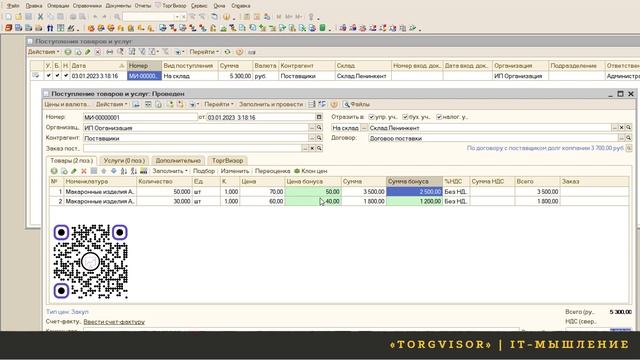Viewport: 640px width, 360px height.
Task: Click Подбор button
Action: click(204, 171)
